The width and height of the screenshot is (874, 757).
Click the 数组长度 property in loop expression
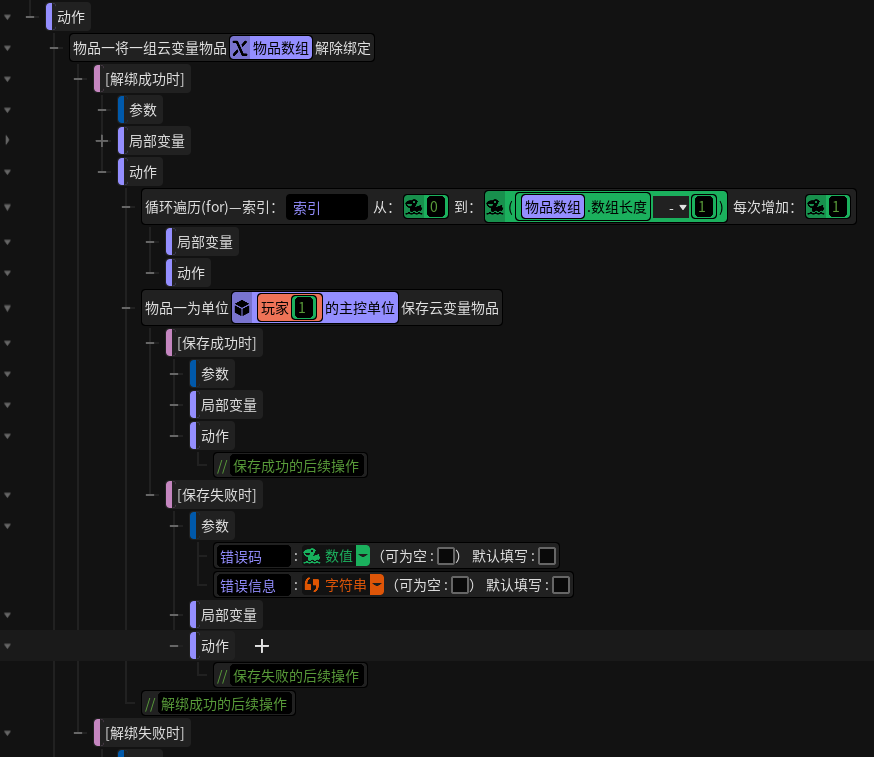pos(618,207)
